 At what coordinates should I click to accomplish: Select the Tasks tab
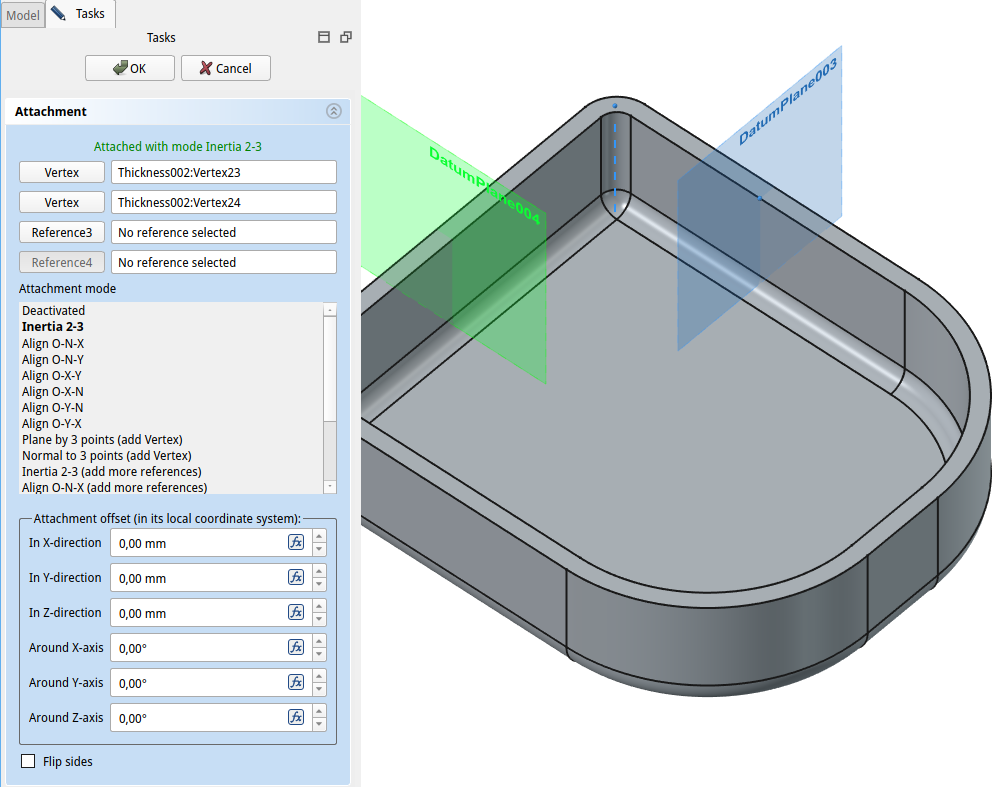click(x=82, y=14)
